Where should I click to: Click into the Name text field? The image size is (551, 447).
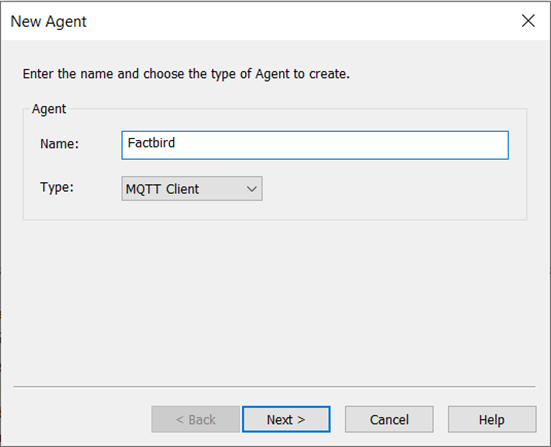click(x=315, y=145)
